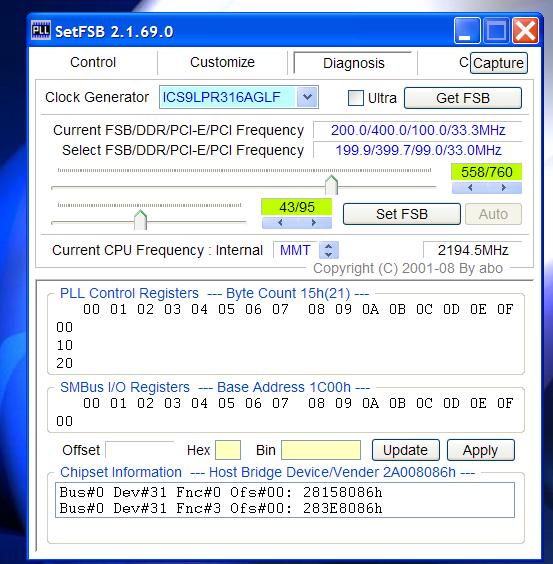Click the Dev#31 Fnc#0 chipset info line

tap(221, 492)
